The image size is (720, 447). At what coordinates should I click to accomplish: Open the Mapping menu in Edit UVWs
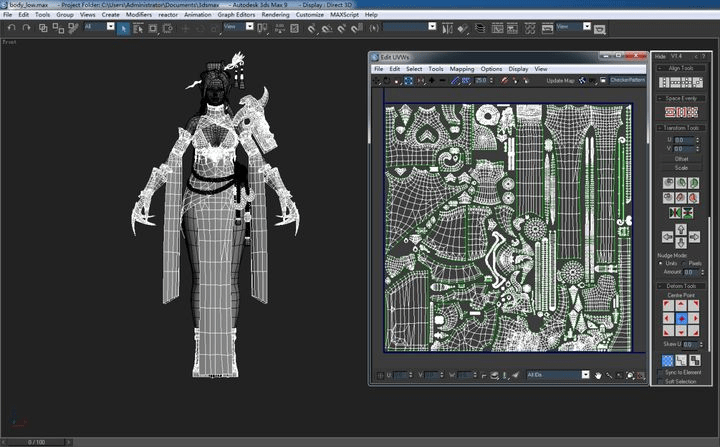click(x=461, y=69)
